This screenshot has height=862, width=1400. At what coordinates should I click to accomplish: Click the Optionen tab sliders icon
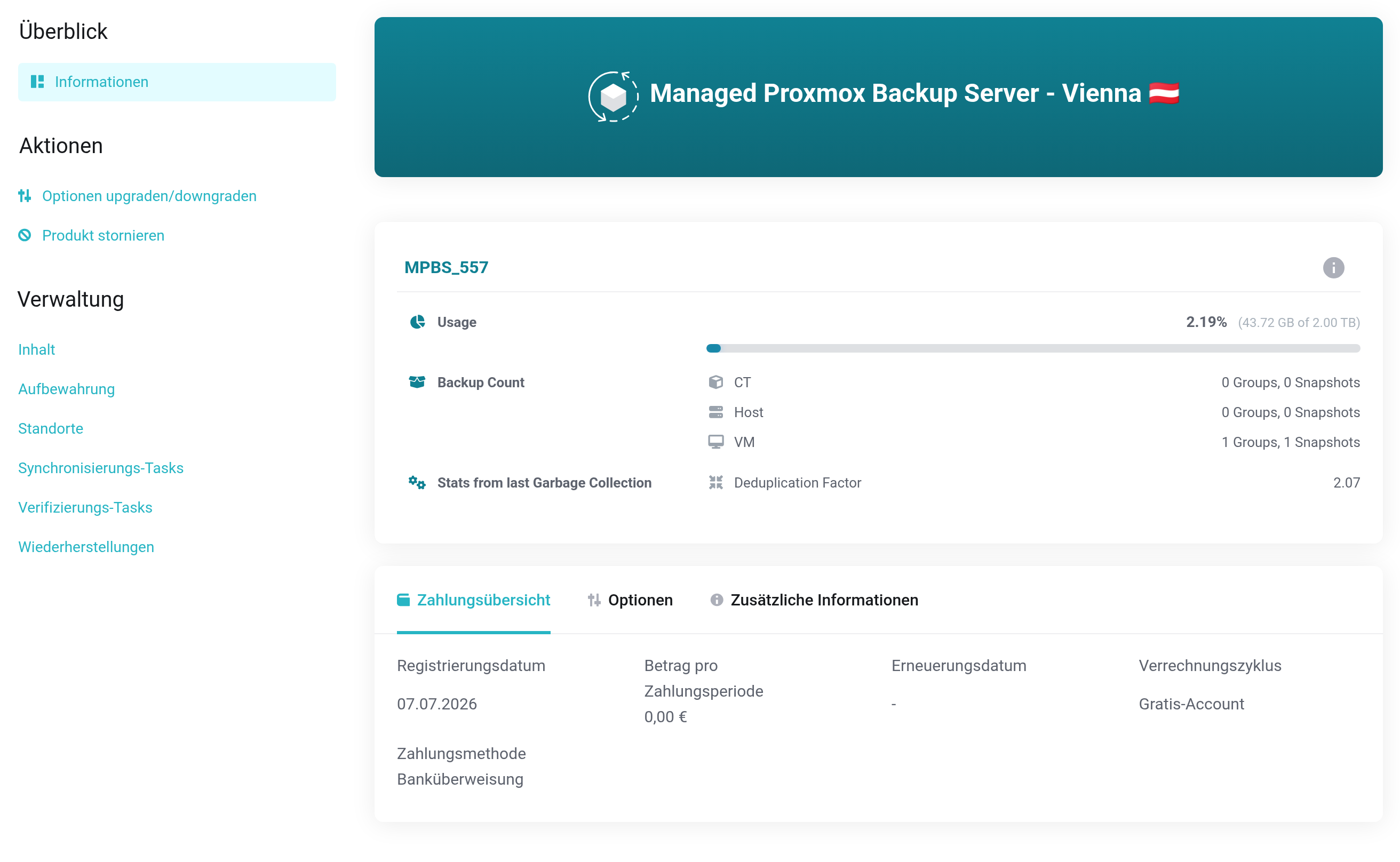[x=594, y=600]
